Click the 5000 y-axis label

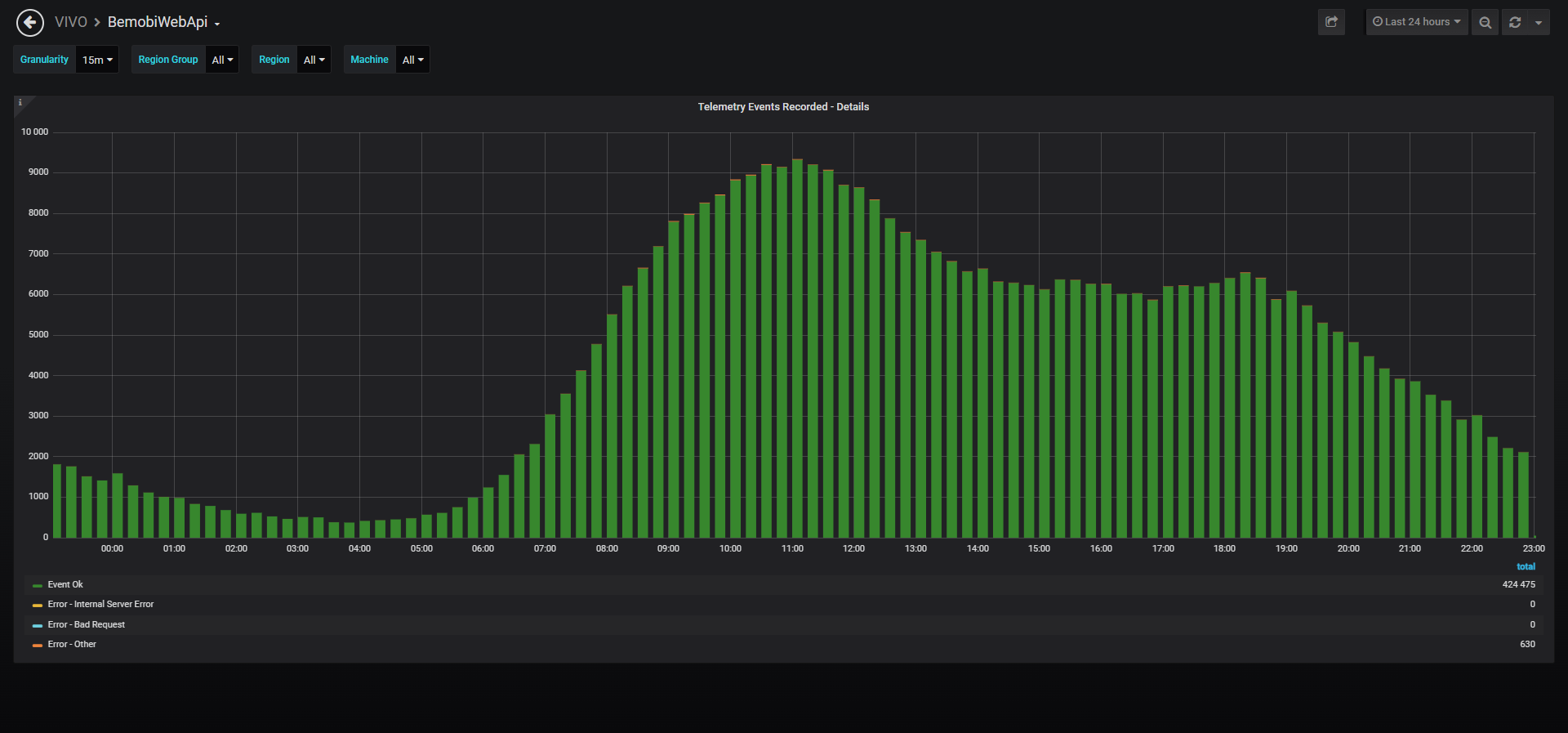point(38,335)
